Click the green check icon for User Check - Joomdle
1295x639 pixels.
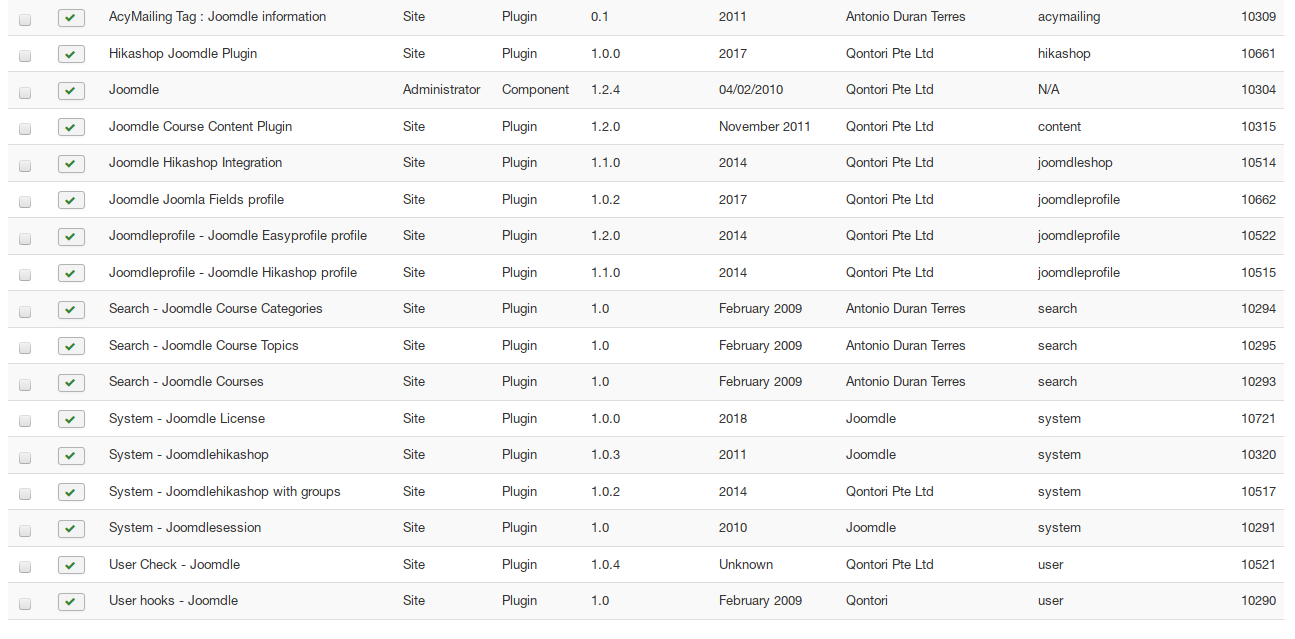coord(71,565)
